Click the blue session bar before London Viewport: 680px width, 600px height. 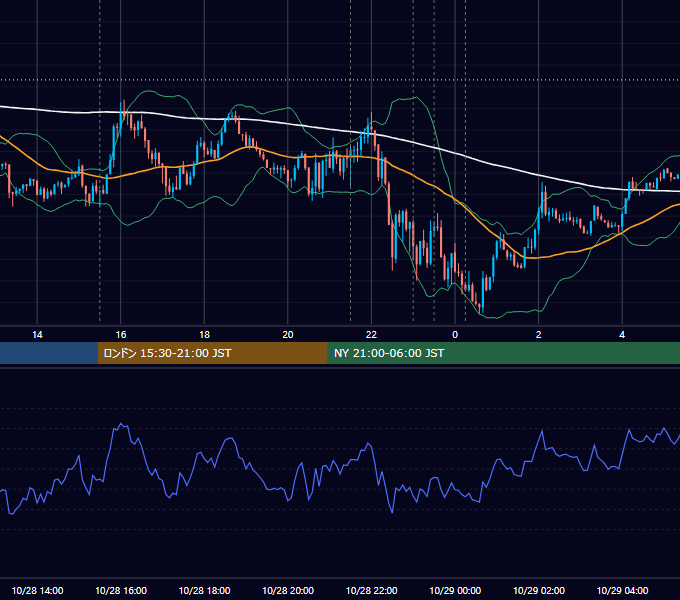tap(49, 353)
